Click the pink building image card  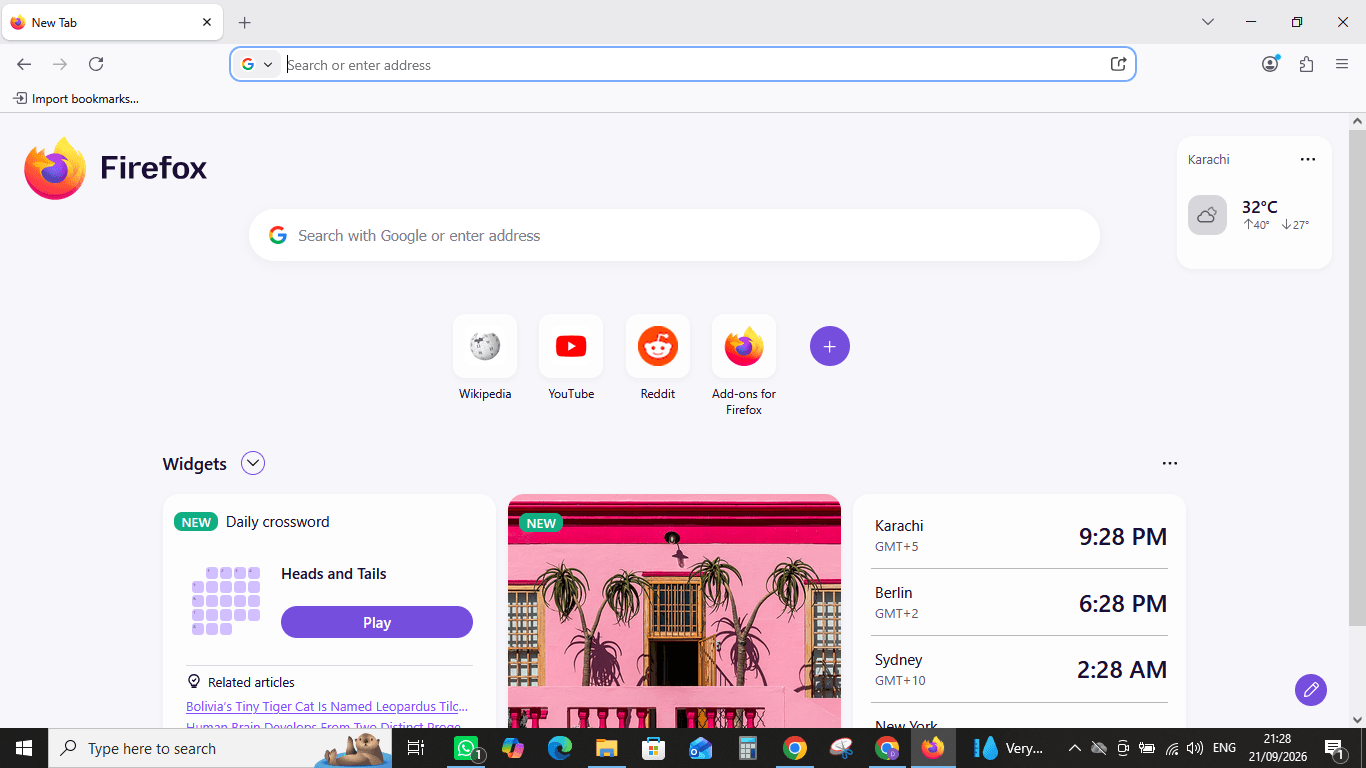click(674, 611)
